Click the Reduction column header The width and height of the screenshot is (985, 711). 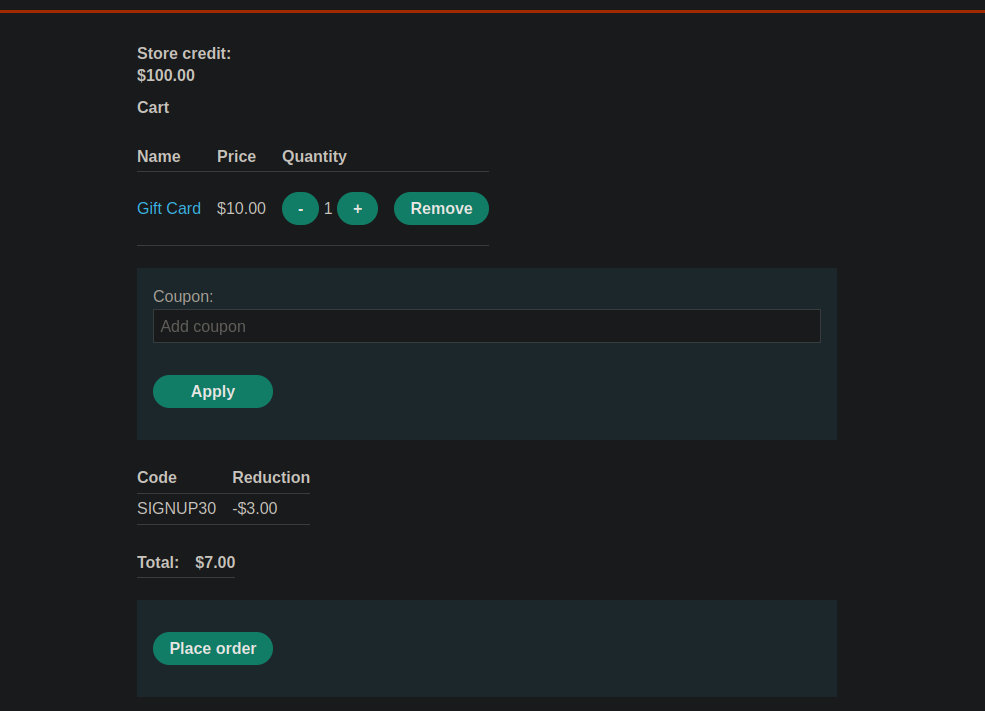tap(271, 478)
